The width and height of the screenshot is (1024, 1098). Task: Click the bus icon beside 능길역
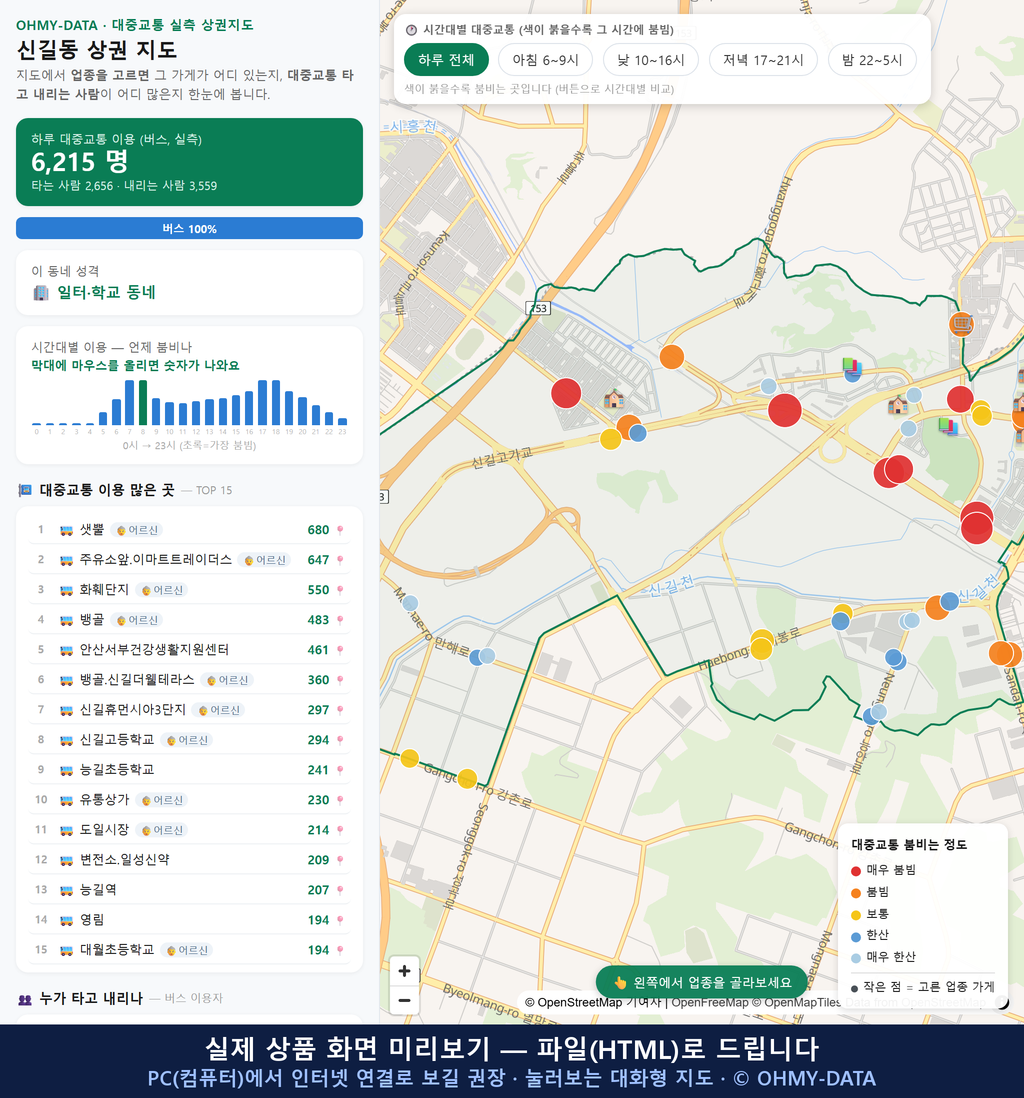pos(67,891)
